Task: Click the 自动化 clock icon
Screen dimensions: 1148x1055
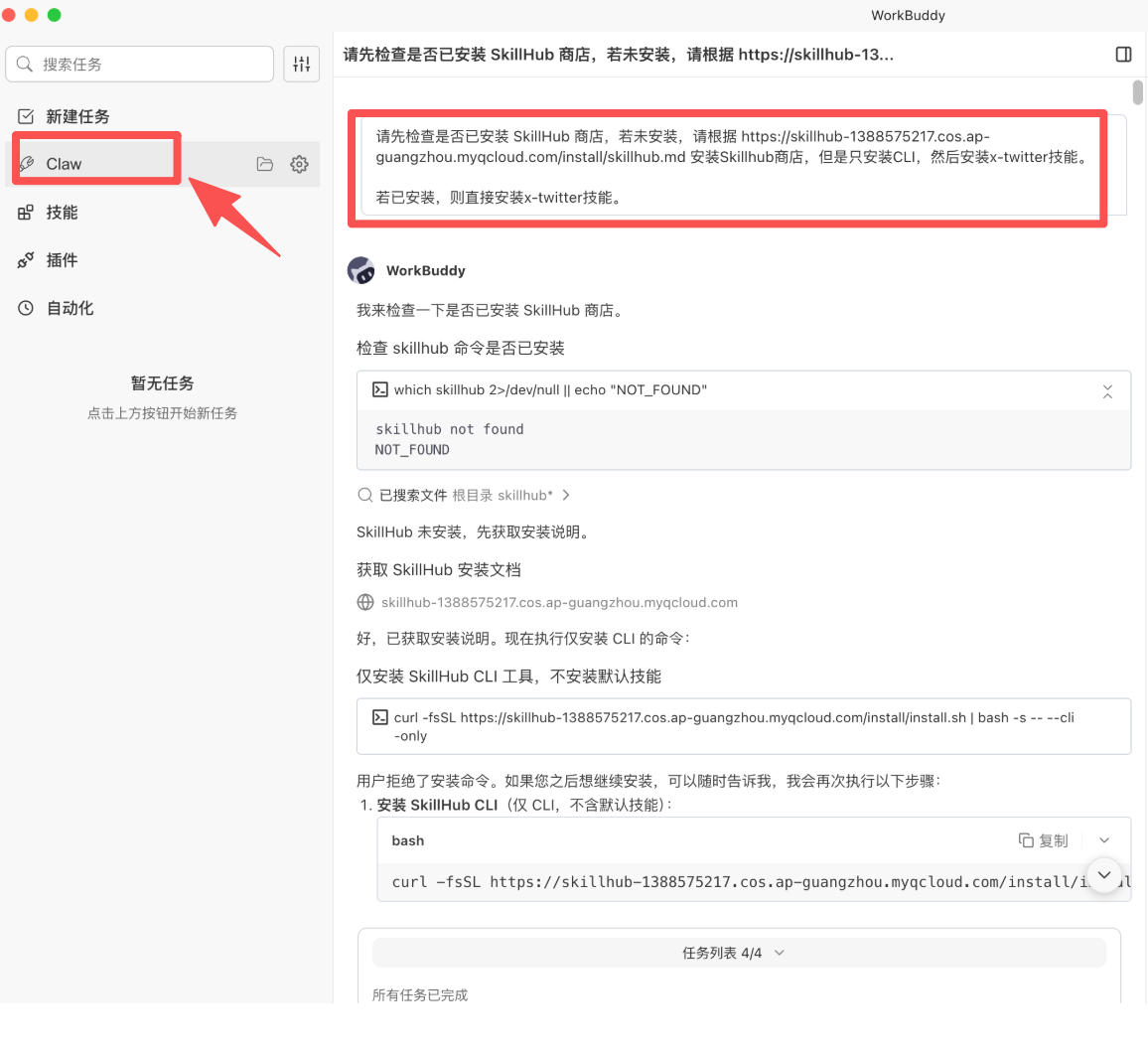Action: (26, 308)
